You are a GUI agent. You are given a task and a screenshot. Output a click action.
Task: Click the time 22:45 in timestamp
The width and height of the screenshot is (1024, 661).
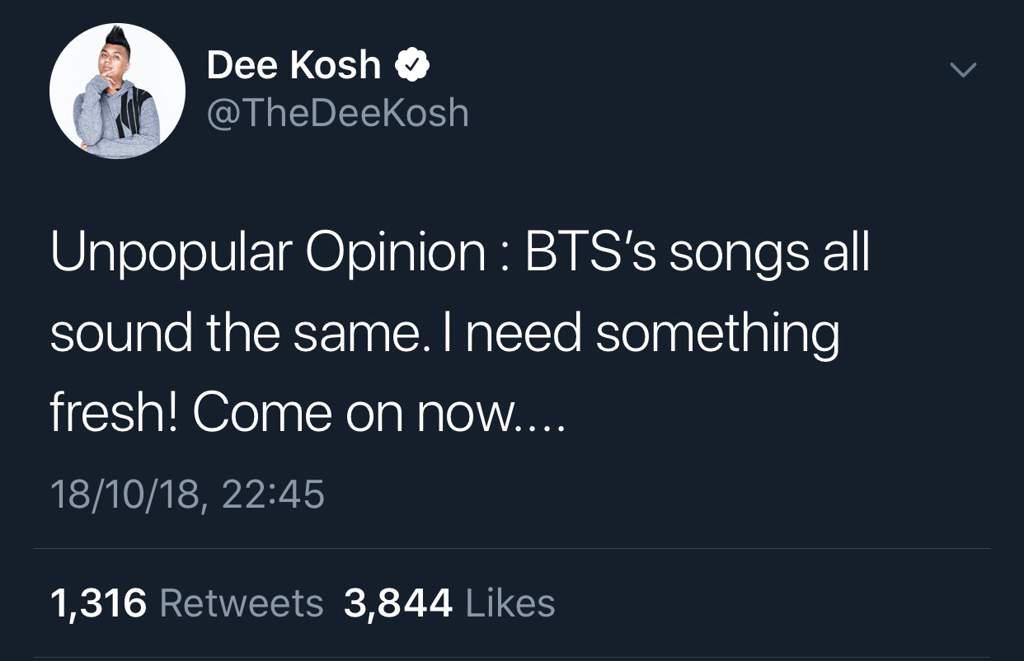[x=273, y=494]
